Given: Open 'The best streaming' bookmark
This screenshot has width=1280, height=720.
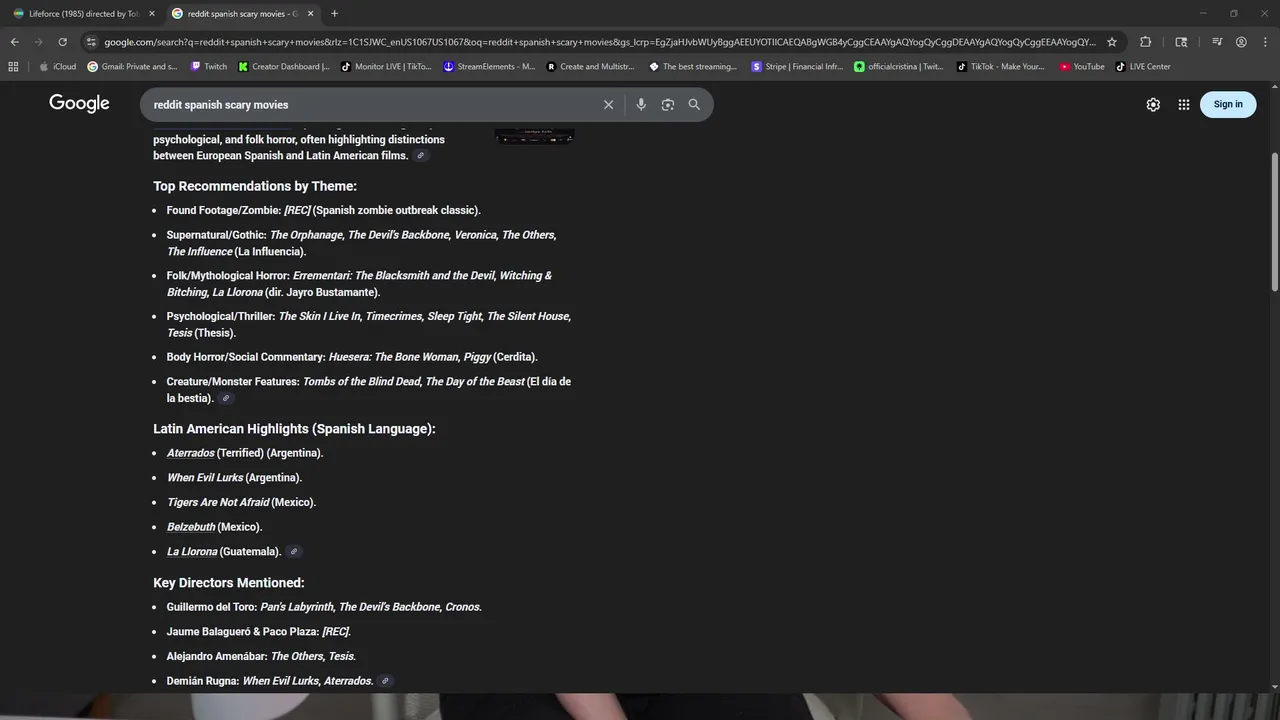Looking at the screenshot, I should coord(693,67).
